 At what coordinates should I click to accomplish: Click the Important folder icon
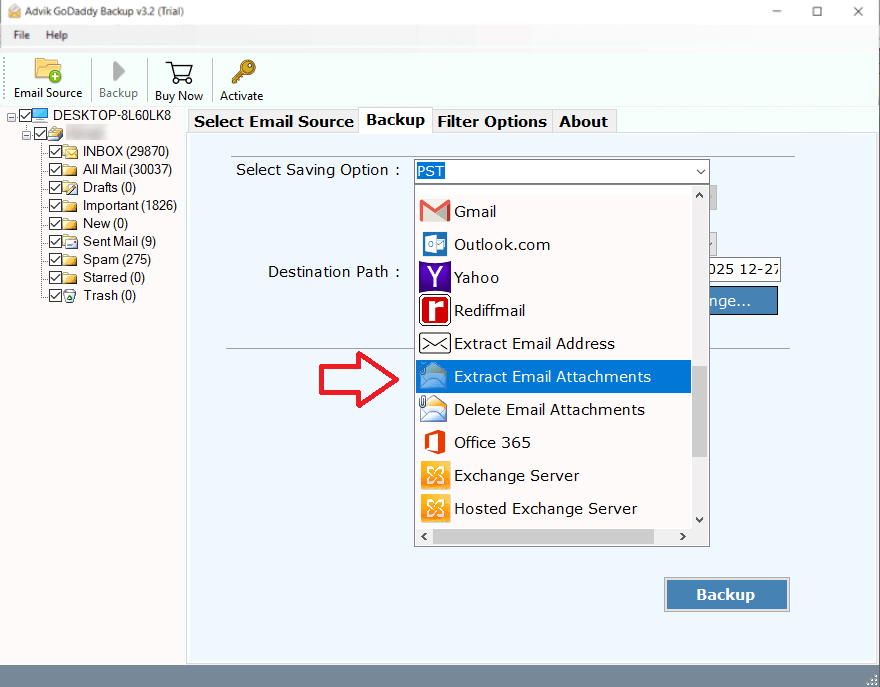70,206
